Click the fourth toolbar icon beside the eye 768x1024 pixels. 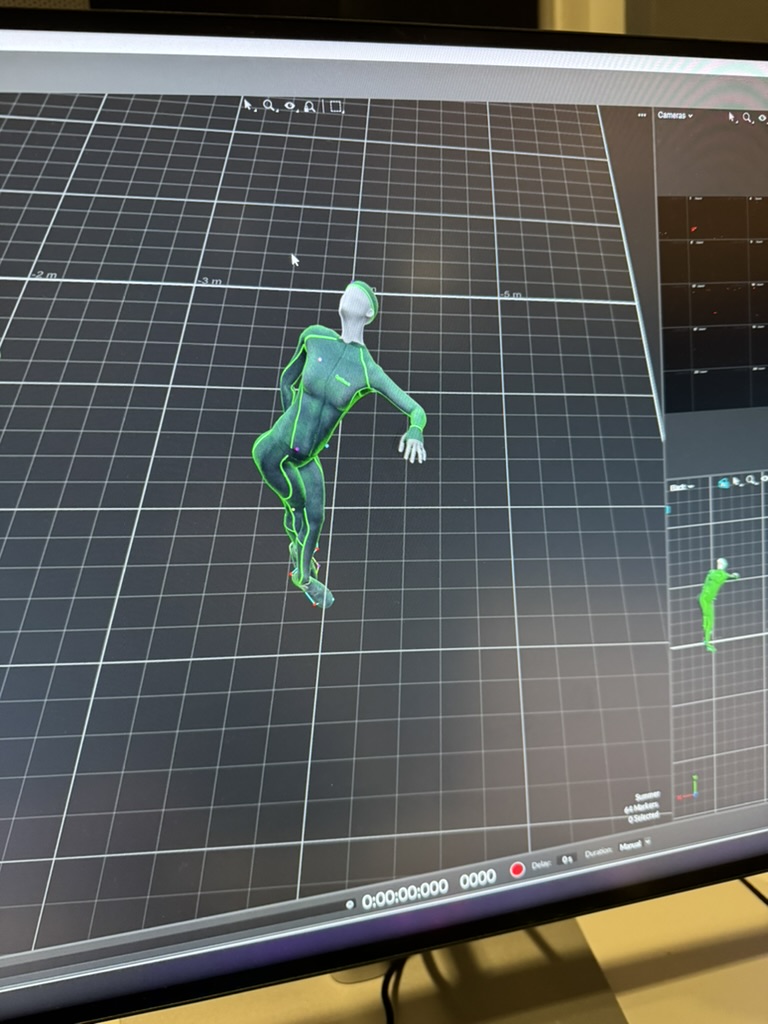point(310,106)
